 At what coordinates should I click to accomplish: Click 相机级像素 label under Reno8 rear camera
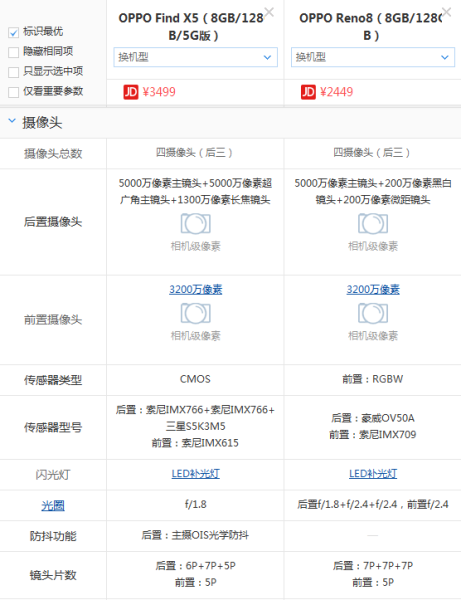click(373, 246)
